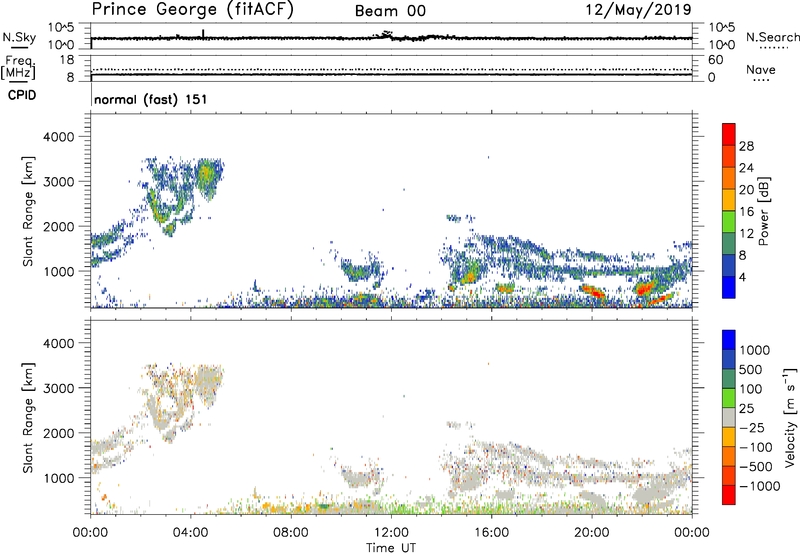Click the Slant Range label of velocity panel
Screen dimensions: 800x554
coord(28,417)
